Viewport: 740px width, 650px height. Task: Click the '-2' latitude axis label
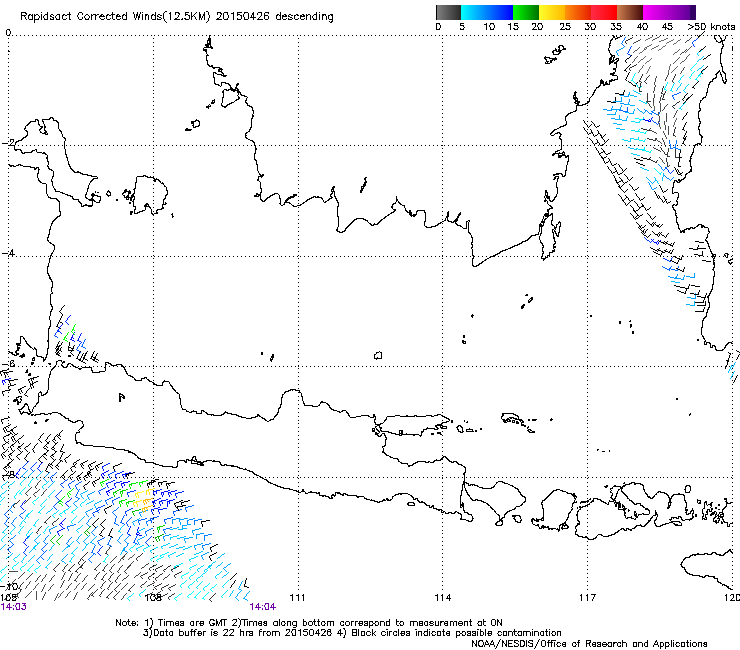(8, 143)
